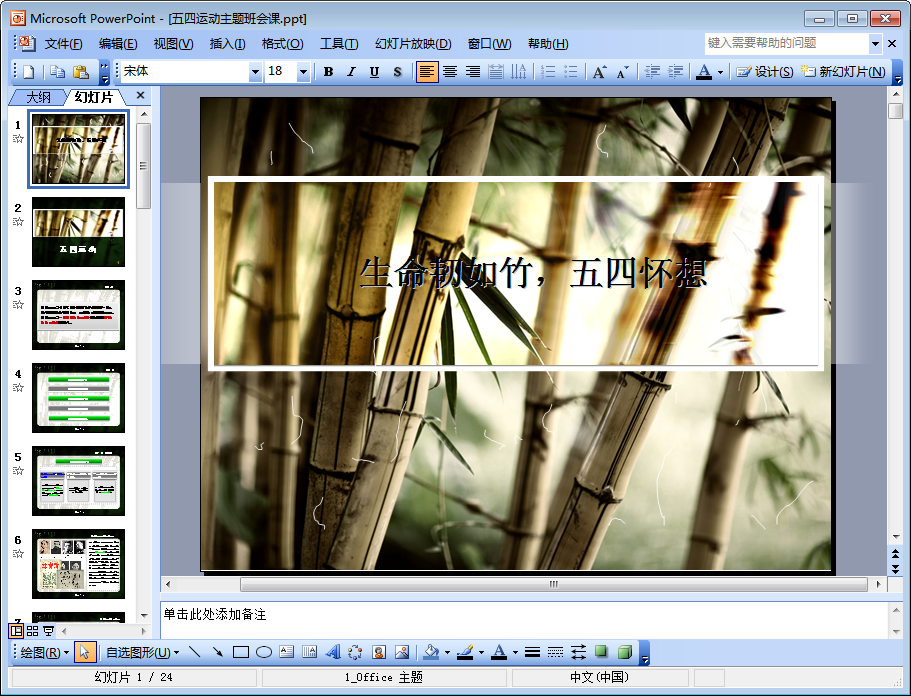Toggle text Shadow formatting
The width and height of the screenshot is (911, 696).
[x=397, y=71]
